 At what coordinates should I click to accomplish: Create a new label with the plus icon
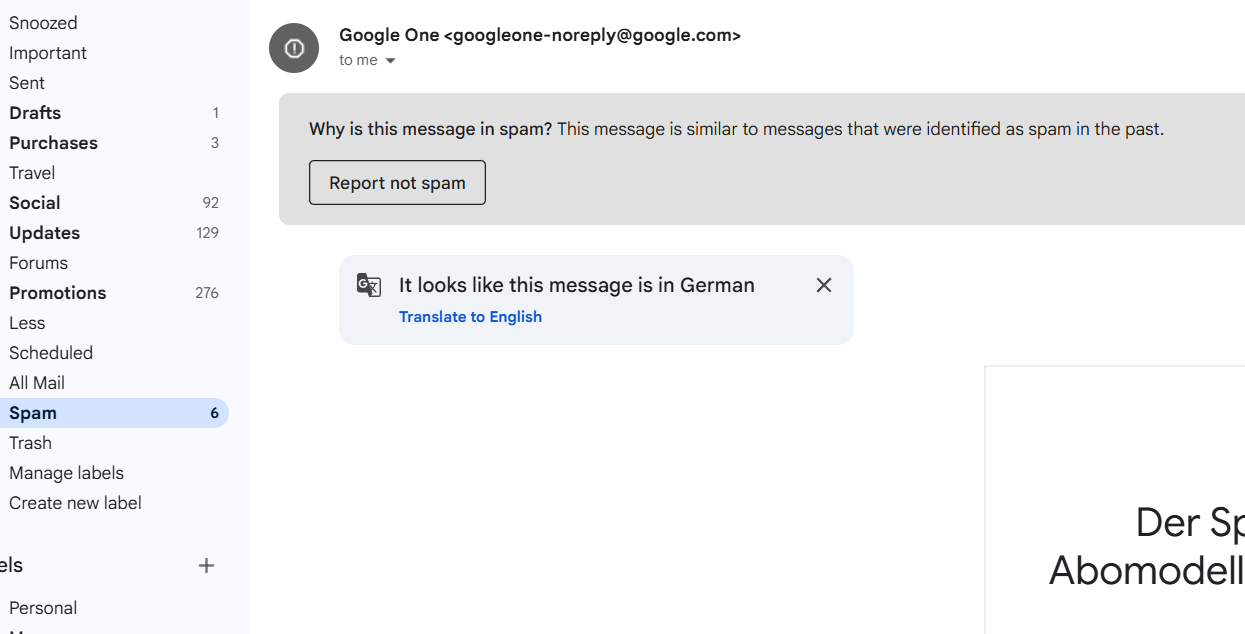pyautogui.click(x=206, y=565)
